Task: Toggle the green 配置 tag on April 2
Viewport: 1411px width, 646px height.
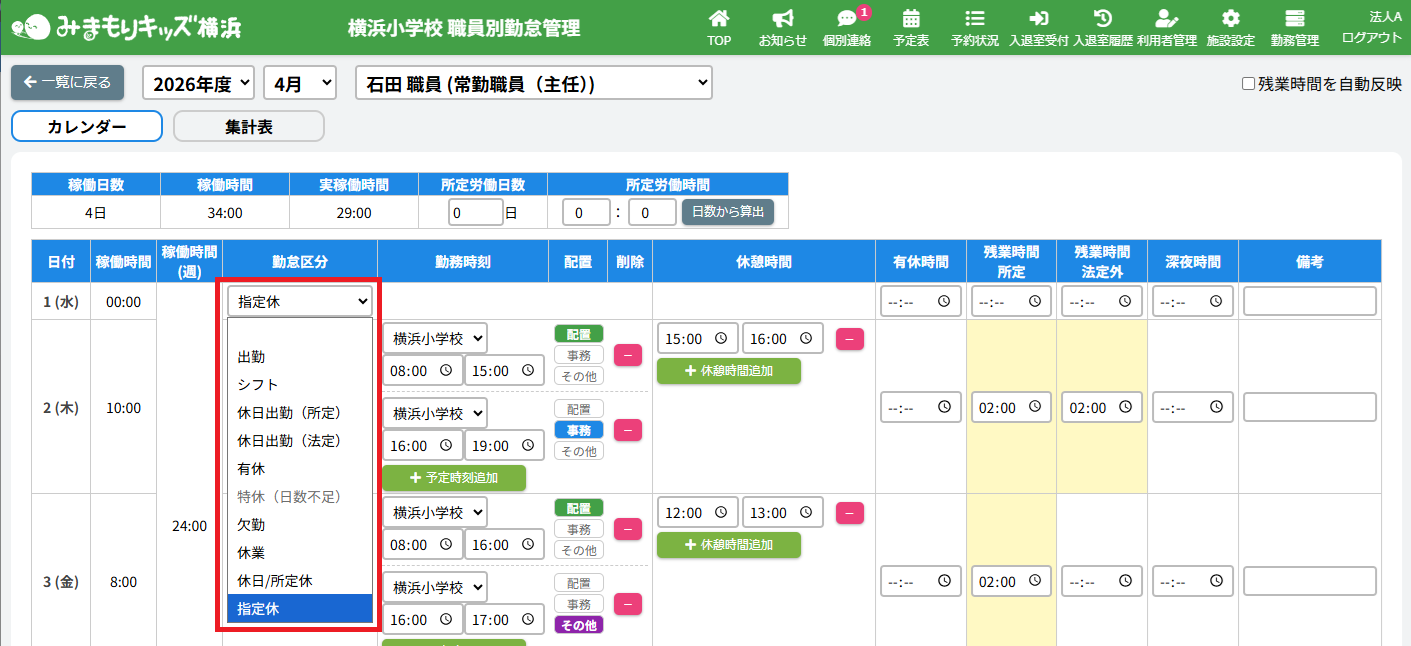Action: point(579,334)
